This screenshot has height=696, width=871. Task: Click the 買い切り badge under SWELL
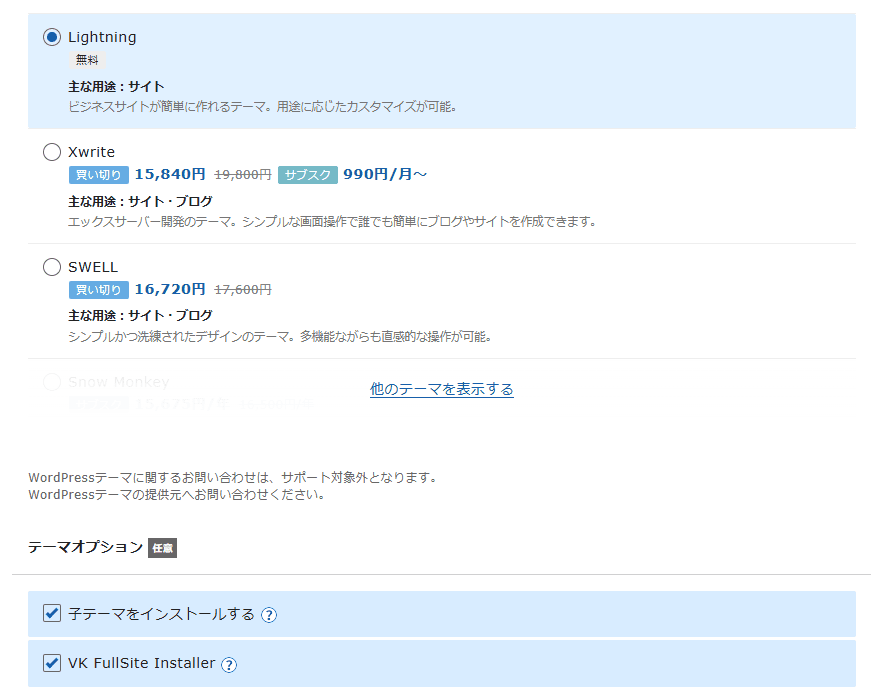(x=99, y=290)
